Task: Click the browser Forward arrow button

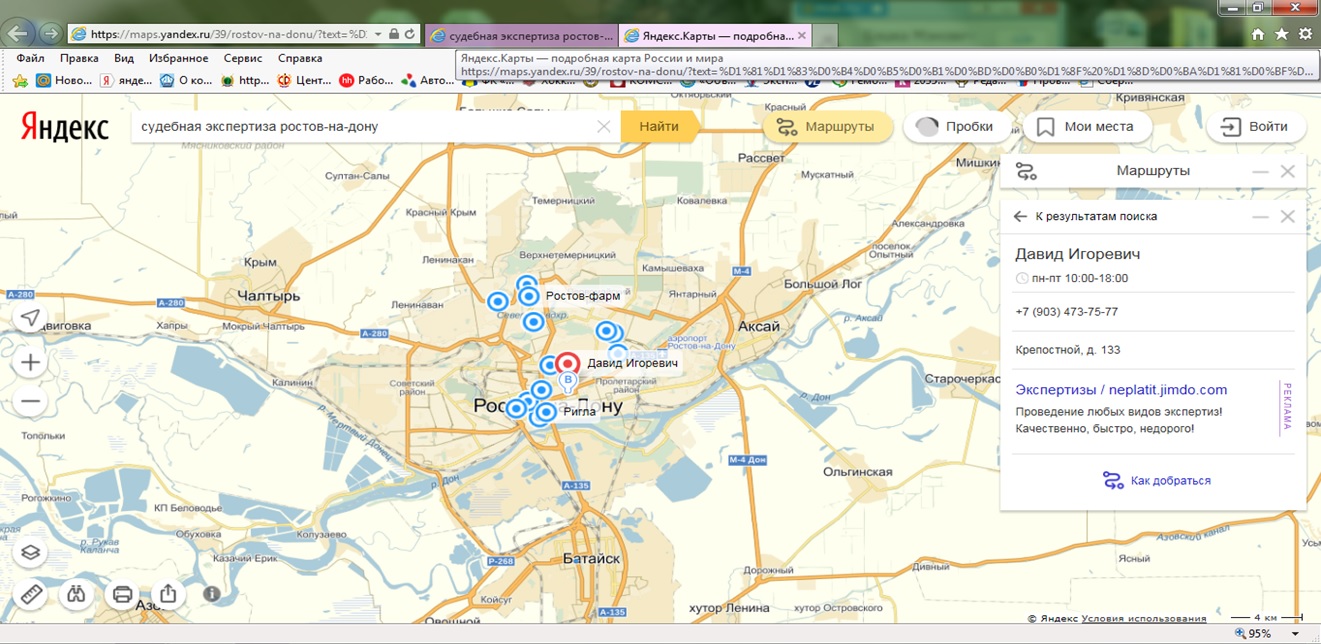Action: coord(50,34)
